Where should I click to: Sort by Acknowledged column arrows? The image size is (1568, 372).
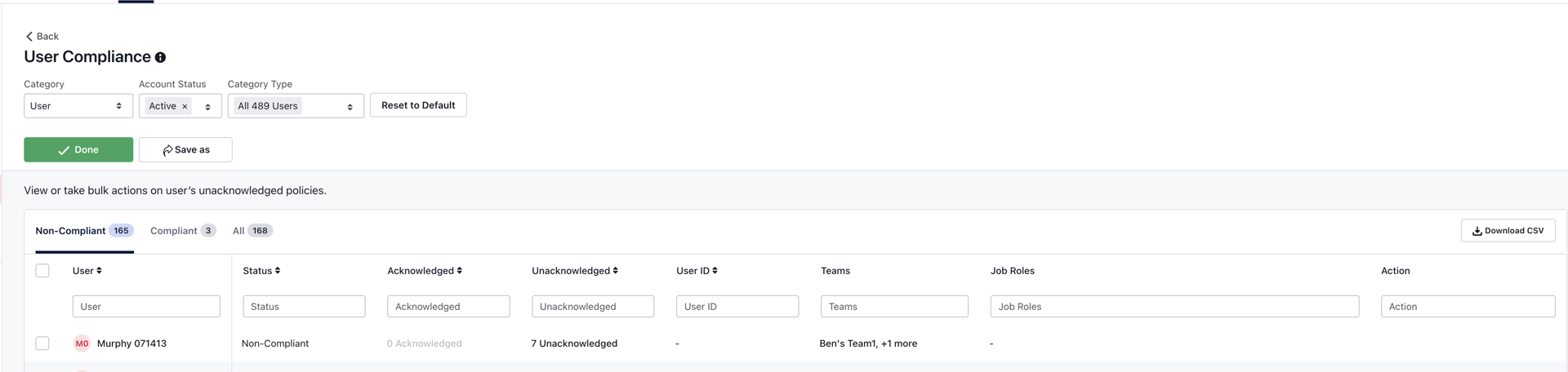pyautogui.click(x=459, y=271)
